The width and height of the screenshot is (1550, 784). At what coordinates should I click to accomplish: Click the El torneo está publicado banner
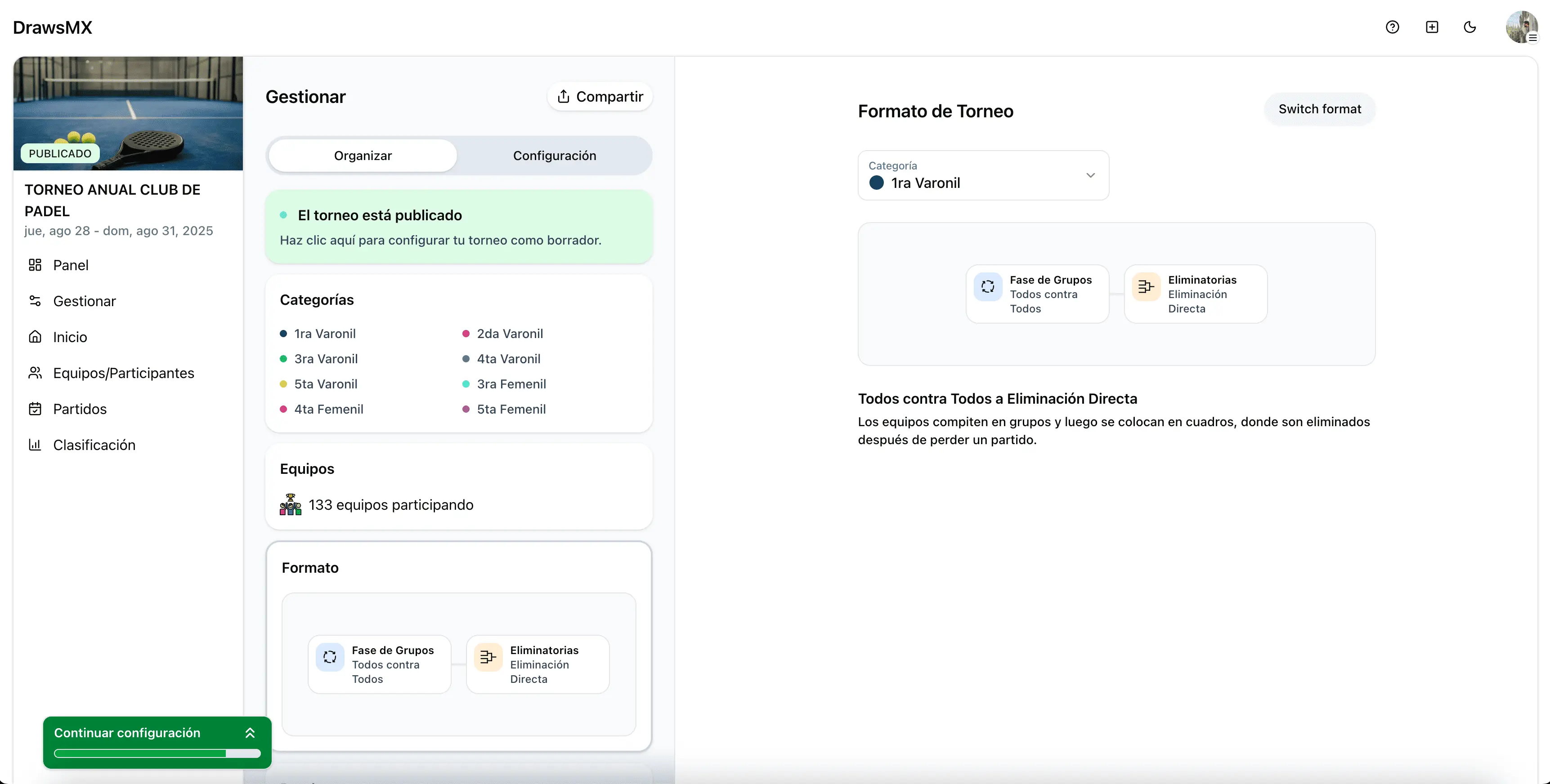[x=458, y=227]
